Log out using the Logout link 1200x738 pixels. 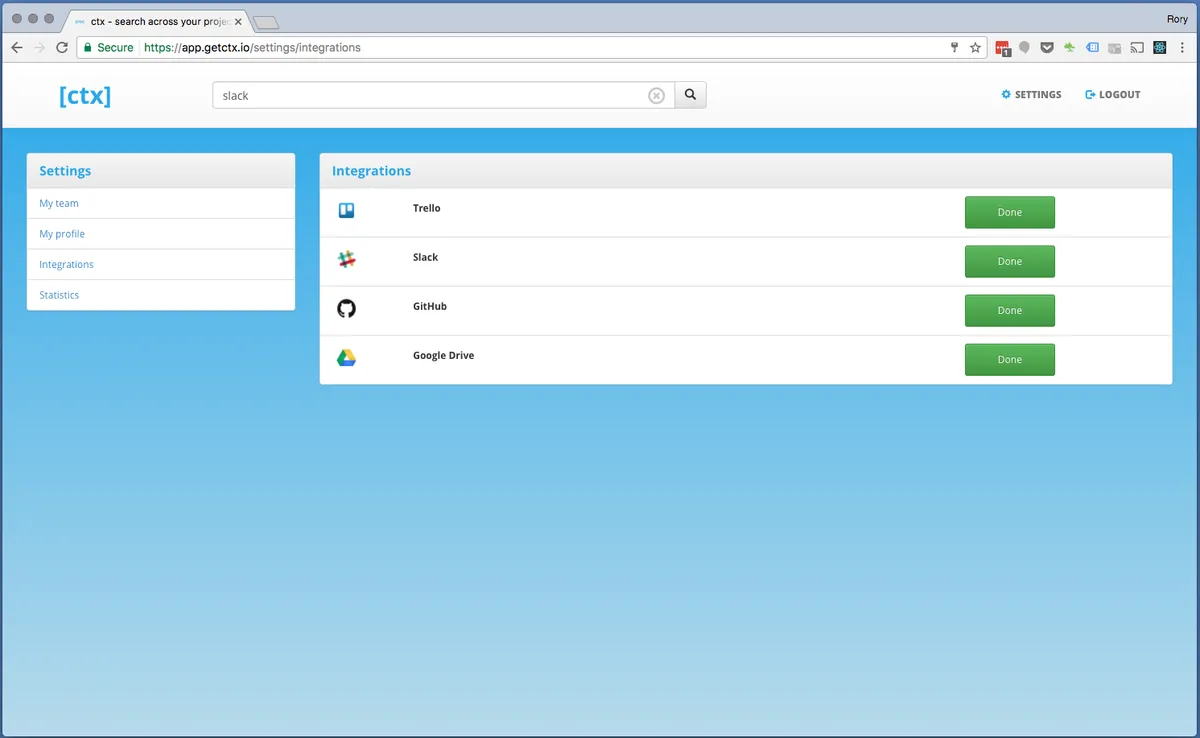pos(1113,95)
